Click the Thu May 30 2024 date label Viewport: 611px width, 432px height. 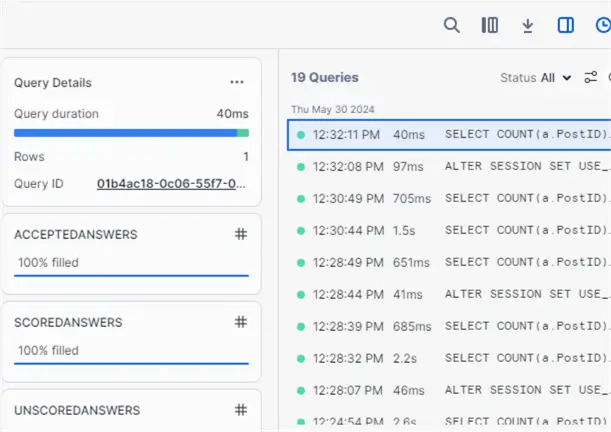point(333,109)
